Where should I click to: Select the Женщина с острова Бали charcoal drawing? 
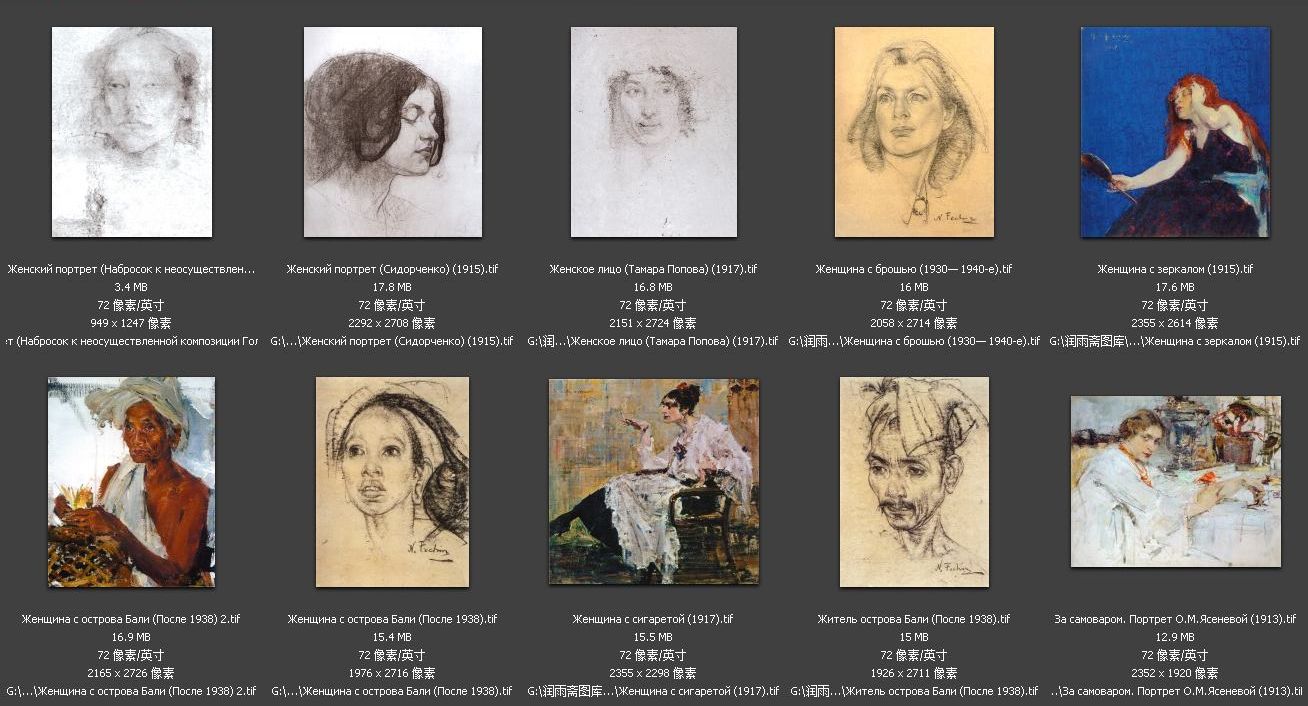pyautogui.click(x=392, y=482)
